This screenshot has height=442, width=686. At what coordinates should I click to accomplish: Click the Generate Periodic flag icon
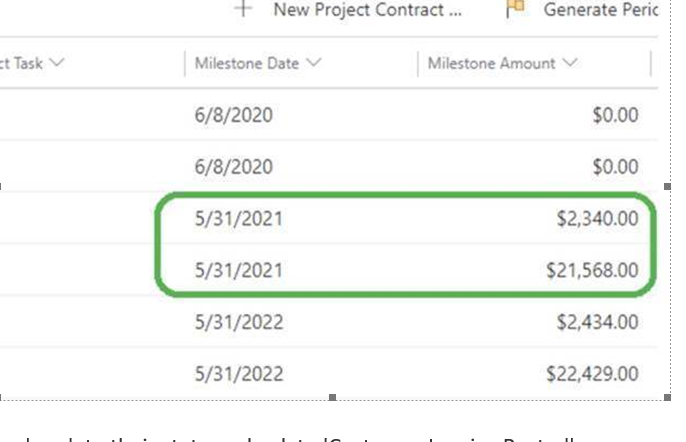tap(516, 10)
